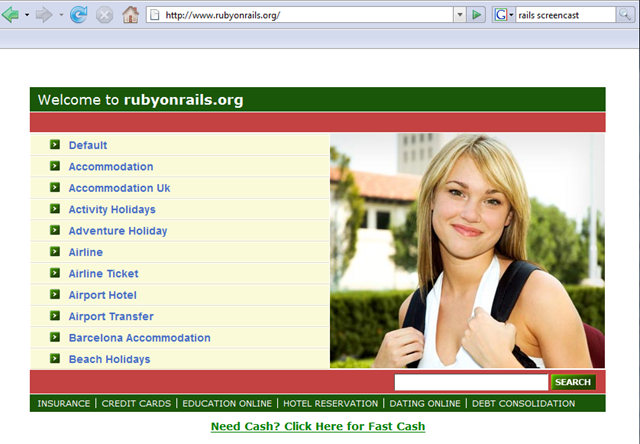Open the Adventure Holiday link
Image resolution: width=640 pixels, height=444 pixels.
tap(118, 231)
